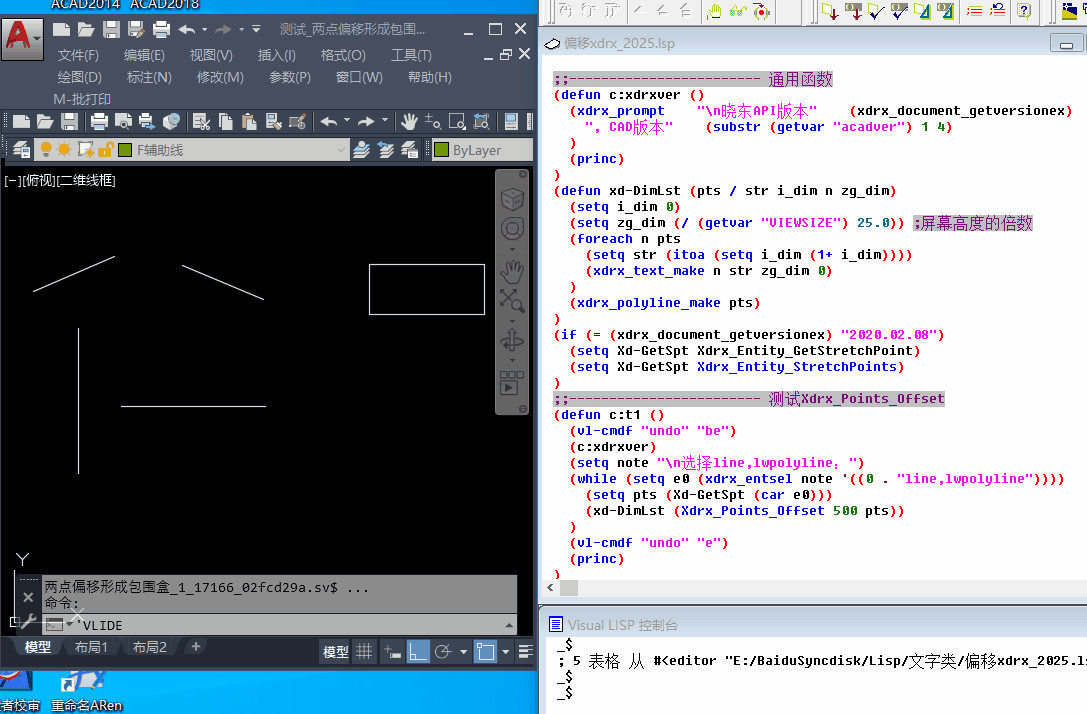The width and height of the screenshot is (1087, 714).
Task: Switch to the 布局1 layout tab
Action: point(91,647)
